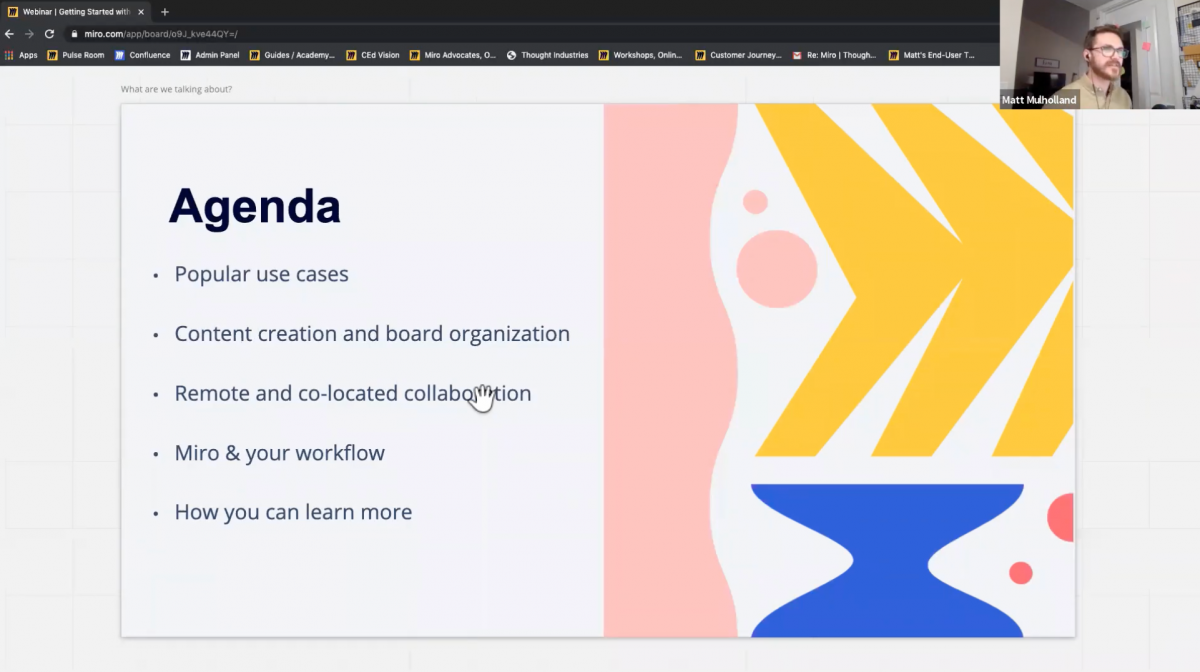Open the Thought Industries bookmark
This screenshot has height=672, width=1200.
(548, 55)
